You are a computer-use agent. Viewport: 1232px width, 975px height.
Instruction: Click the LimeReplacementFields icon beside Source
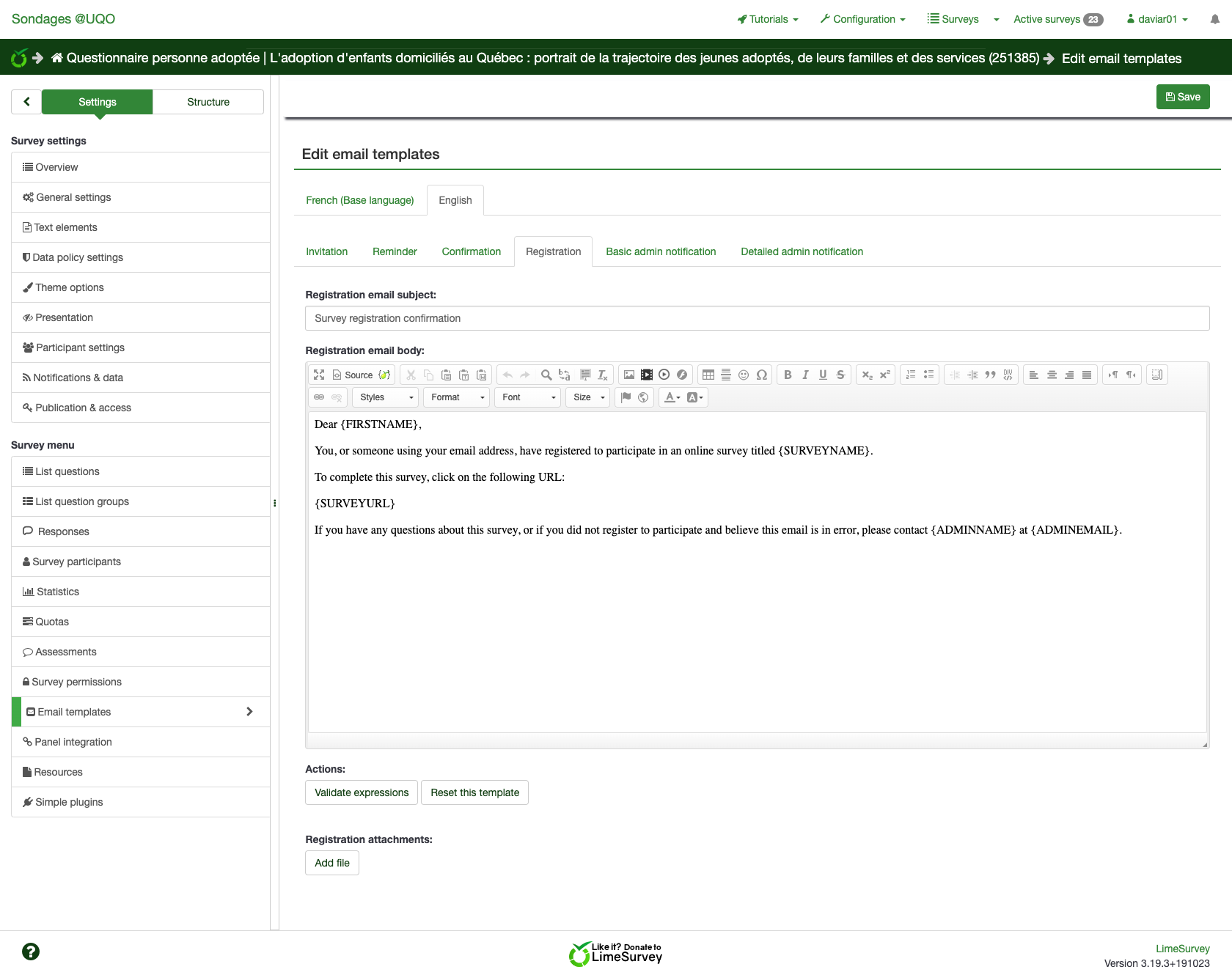pyautogui.click(x=384, y=375)
